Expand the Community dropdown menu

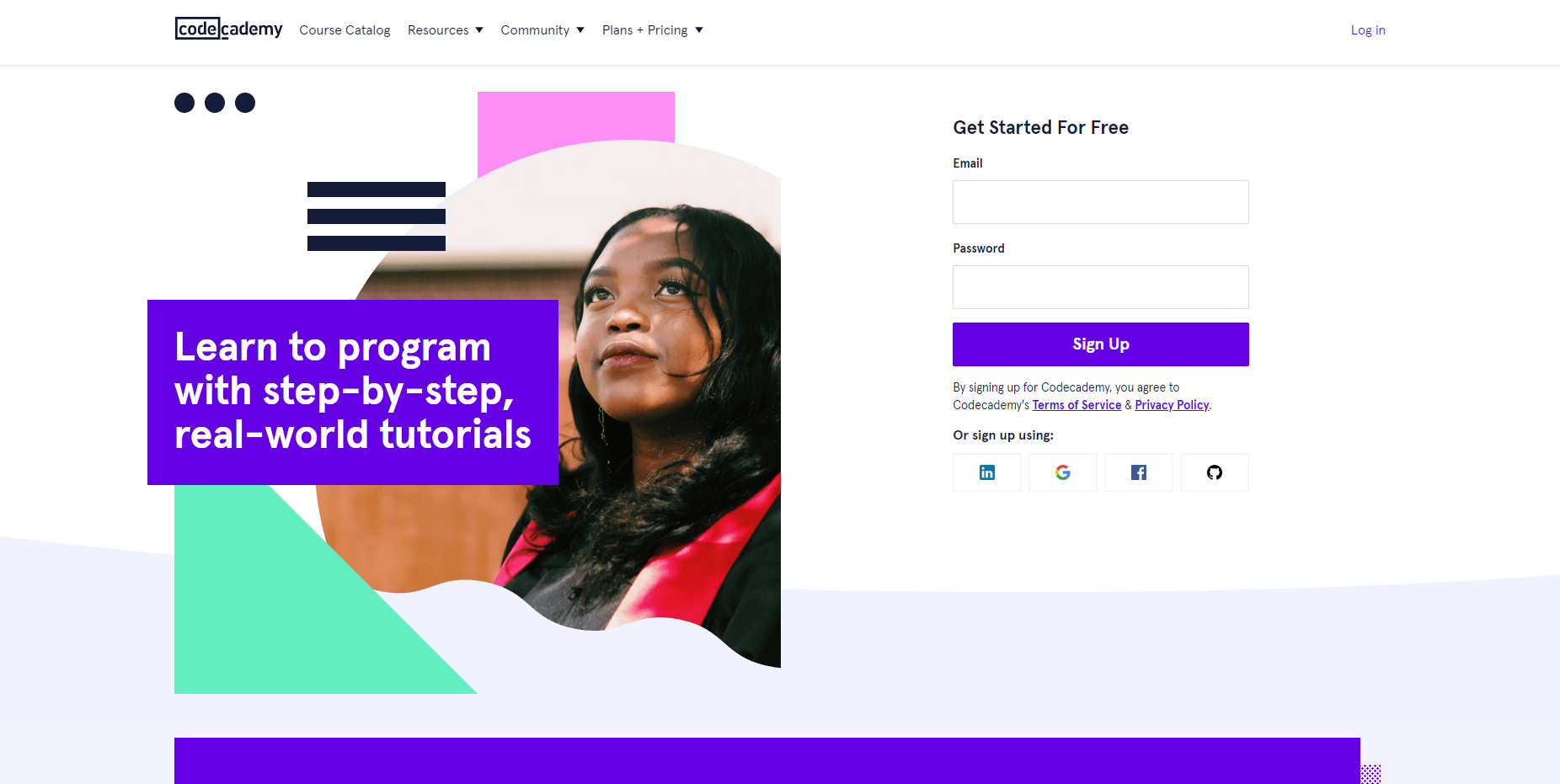(542, 30)
